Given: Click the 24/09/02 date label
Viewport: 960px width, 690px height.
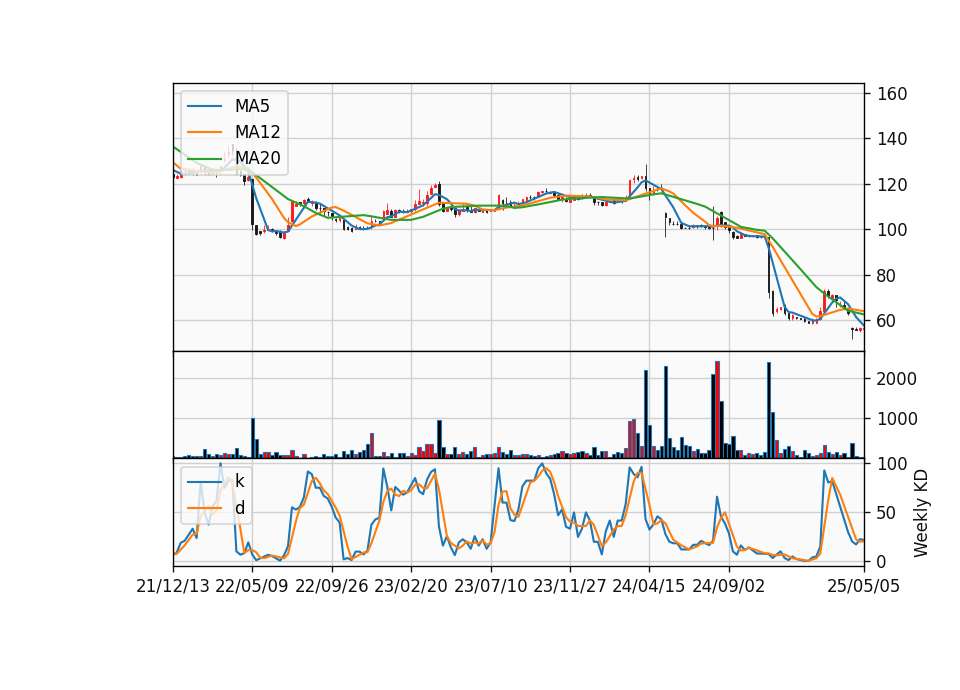Looking at the screenshot, I should click(x=729, y=586).
